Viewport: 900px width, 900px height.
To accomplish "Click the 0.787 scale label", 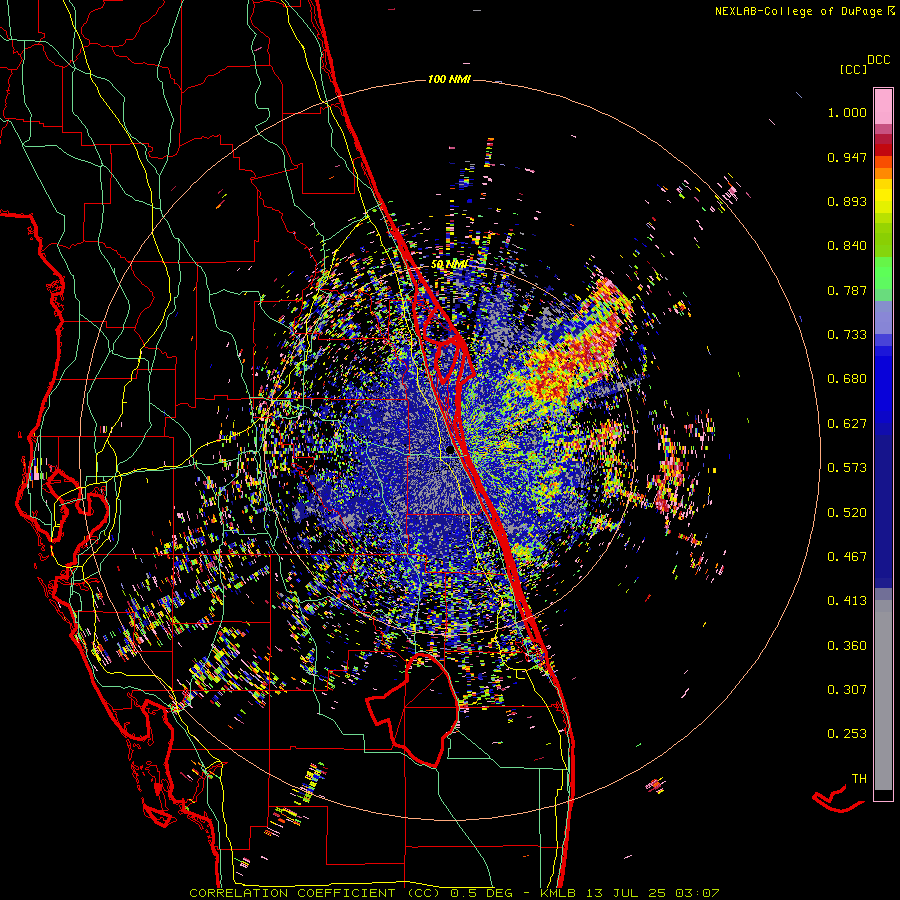I will click(847, 290).
